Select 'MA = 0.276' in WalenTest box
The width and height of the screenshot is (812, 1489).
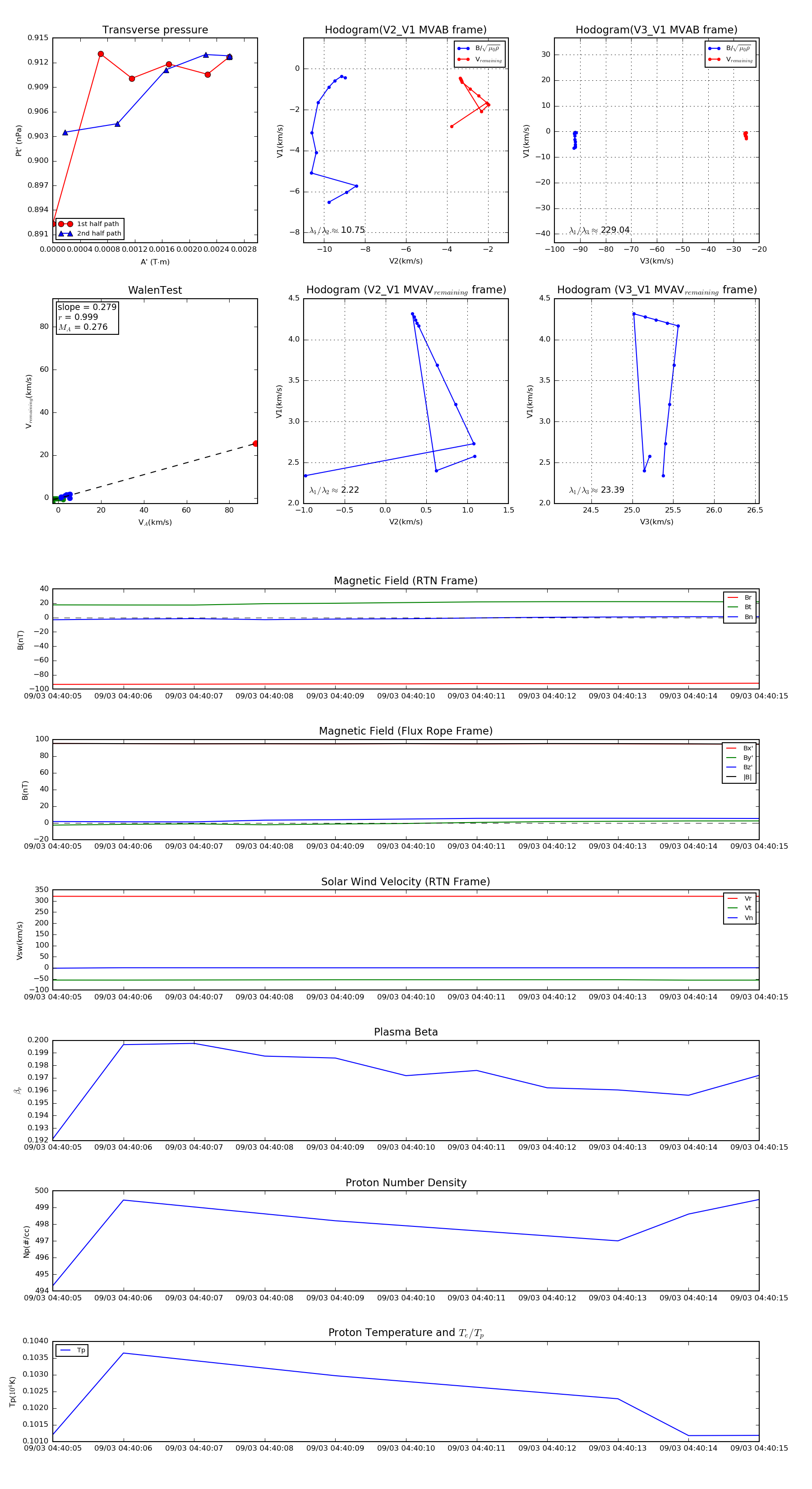pos(83,327)
